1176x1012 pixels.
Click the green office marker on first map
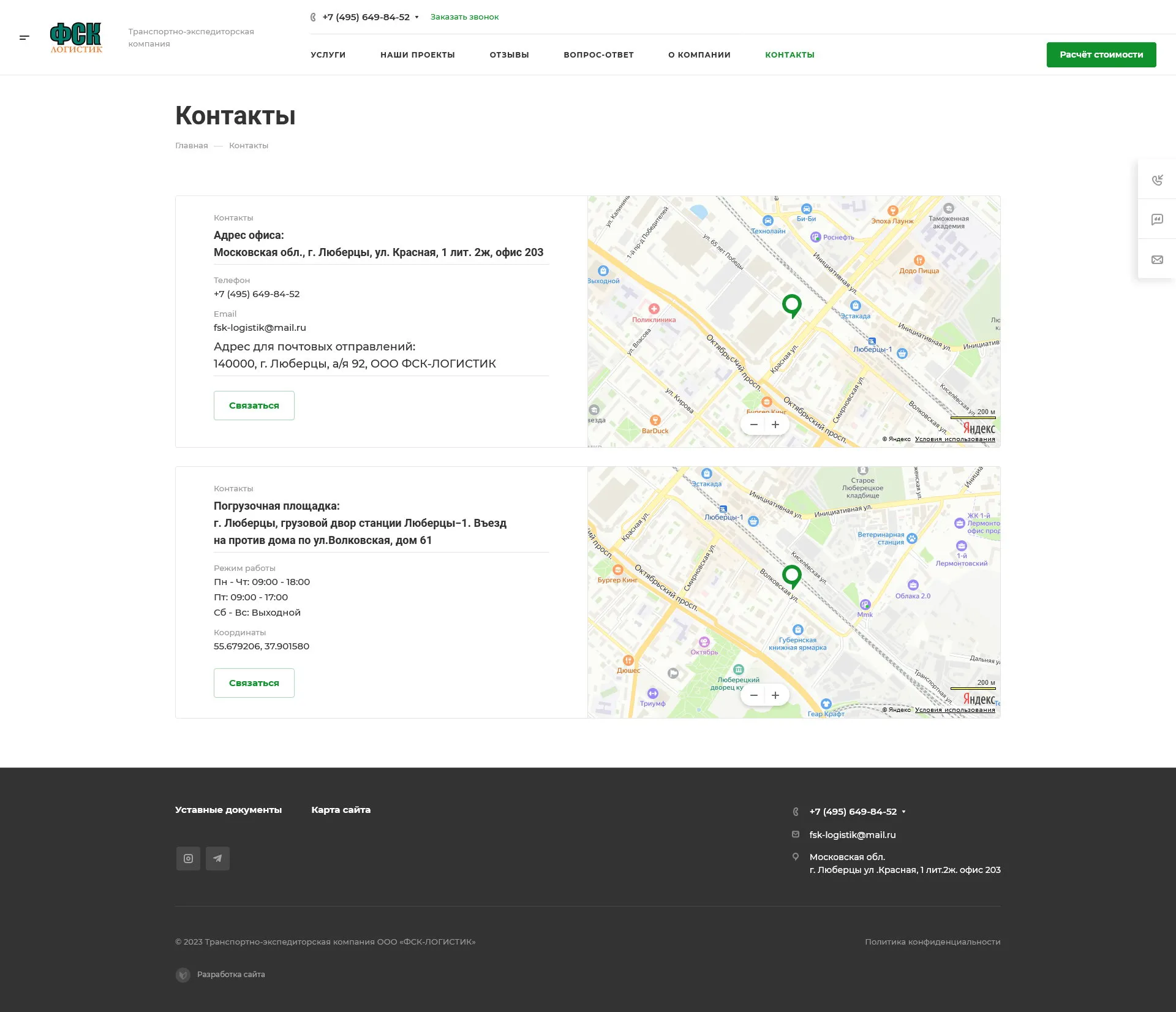point(792,304)
